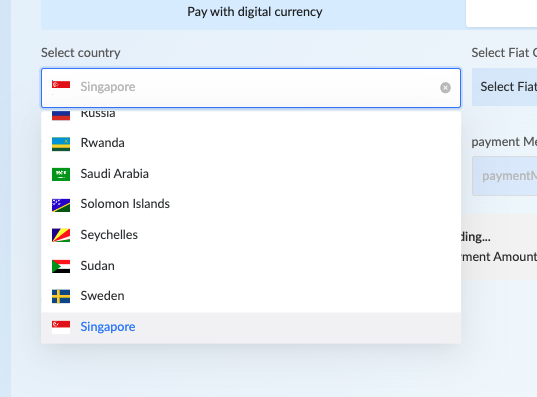Click the Solomon Islands flag icon

61,205
